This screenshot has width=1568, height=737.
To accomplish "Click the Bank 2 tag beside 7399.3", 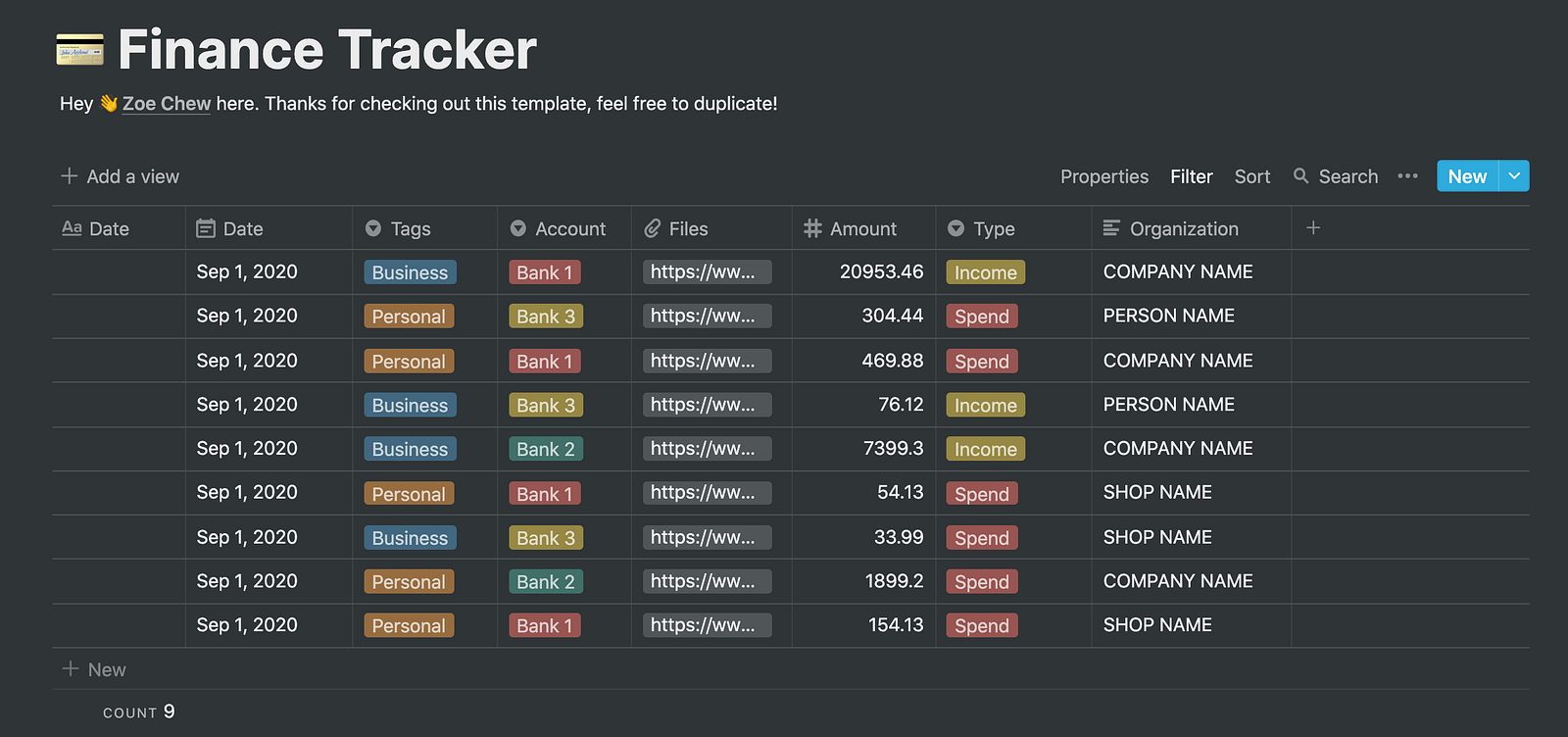I will (x=545, y=449).
